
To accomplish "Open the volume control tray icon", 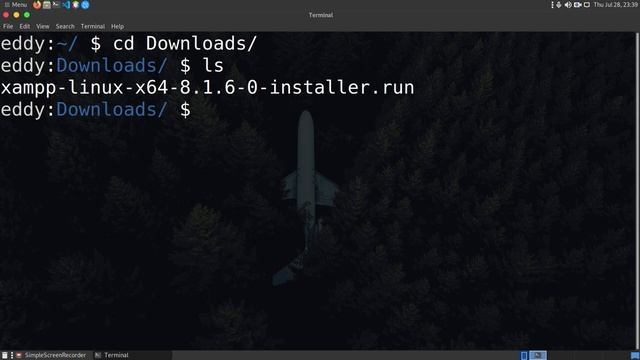I will click(568, 5).
